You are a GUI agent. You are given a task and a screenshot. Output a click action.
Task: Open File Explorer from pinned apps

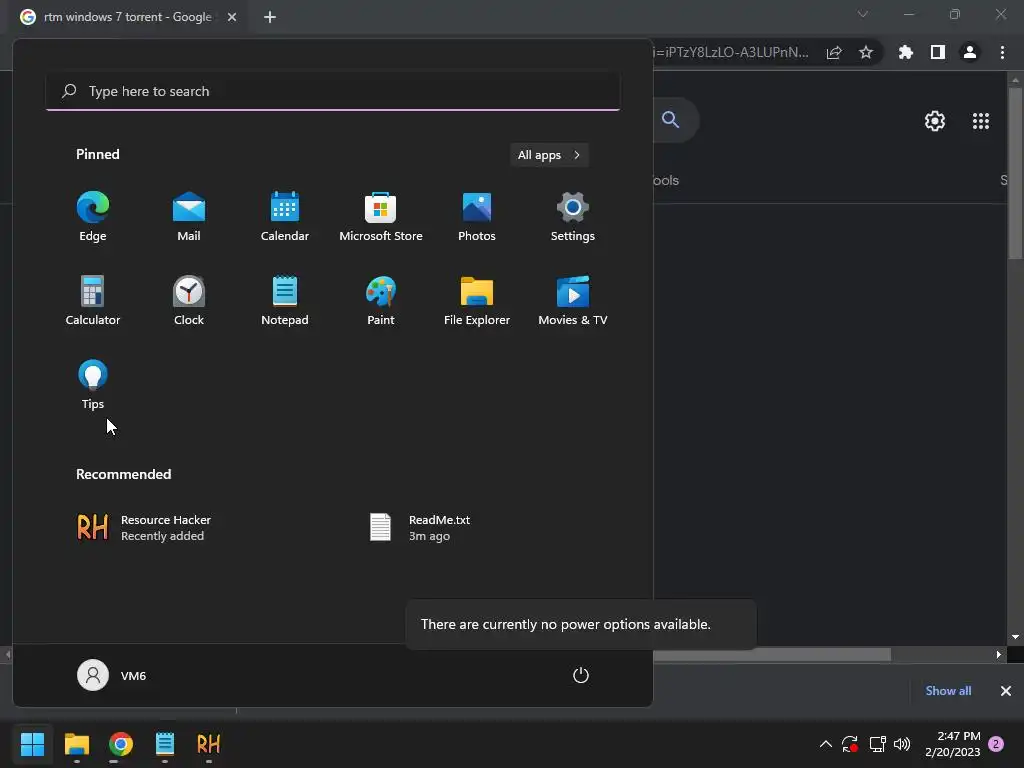click(x=477, y=301)
